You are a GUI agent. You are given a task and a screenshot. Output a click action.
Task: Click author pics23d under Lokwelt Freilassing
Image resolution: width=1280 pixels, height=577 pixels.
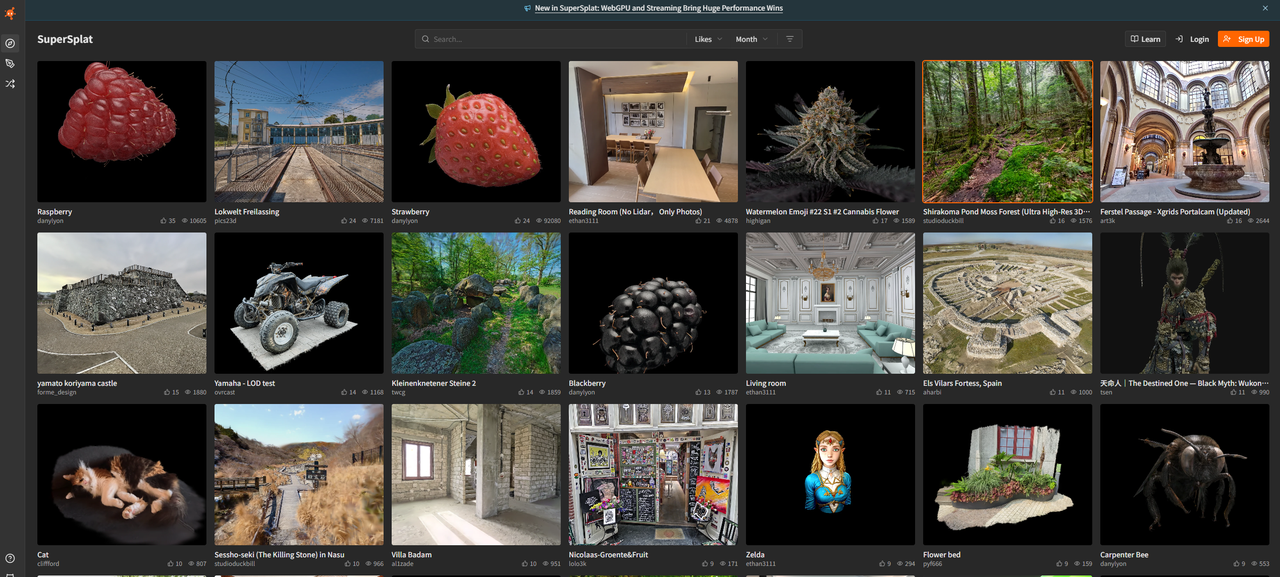point(225,221)
